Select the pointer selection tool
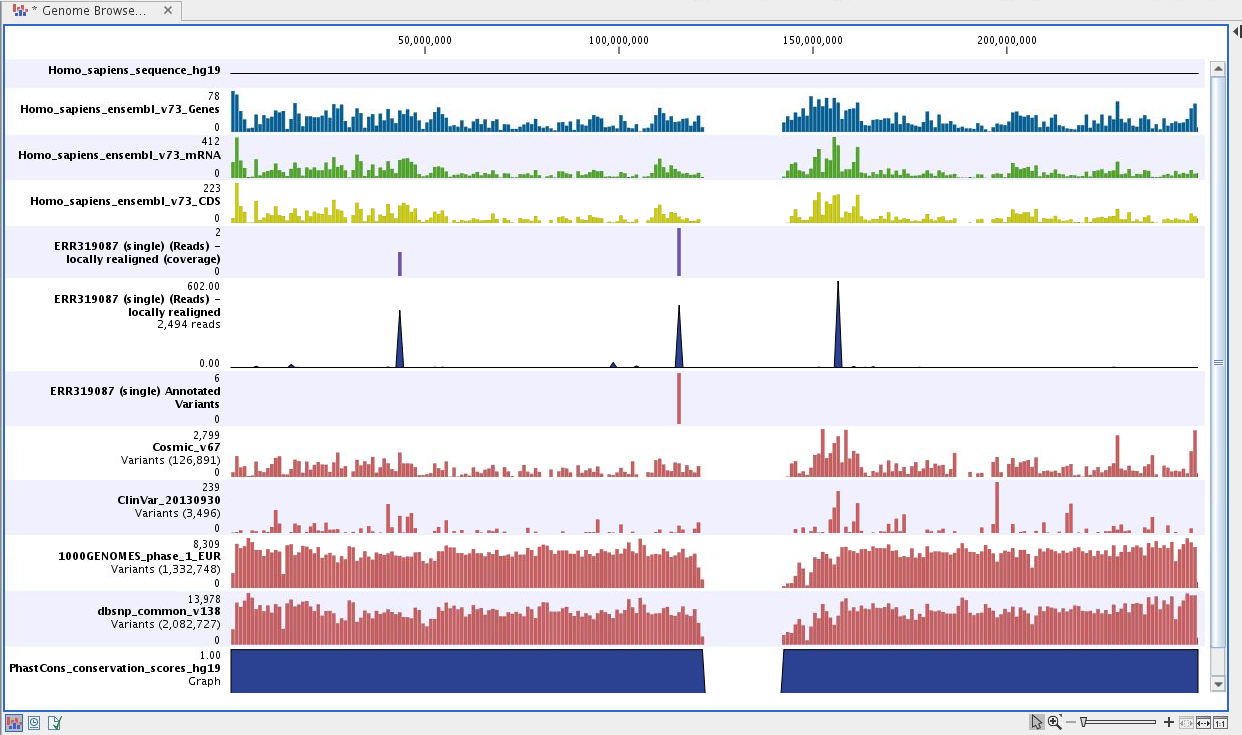The image size is (1242, 735). [x=1038, y=721]
